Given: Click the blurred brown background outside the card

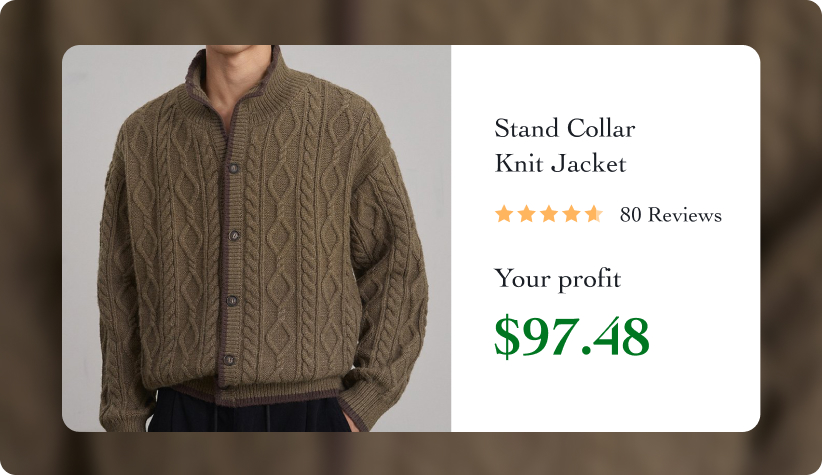Looking at the screenshot, I should coord(411,21).
